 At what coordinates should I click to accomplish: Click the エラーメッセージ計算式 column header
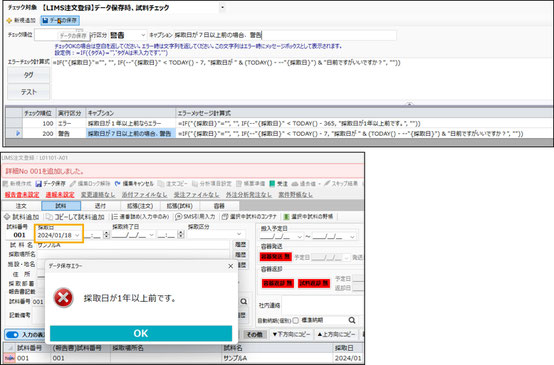pos(364,113)
